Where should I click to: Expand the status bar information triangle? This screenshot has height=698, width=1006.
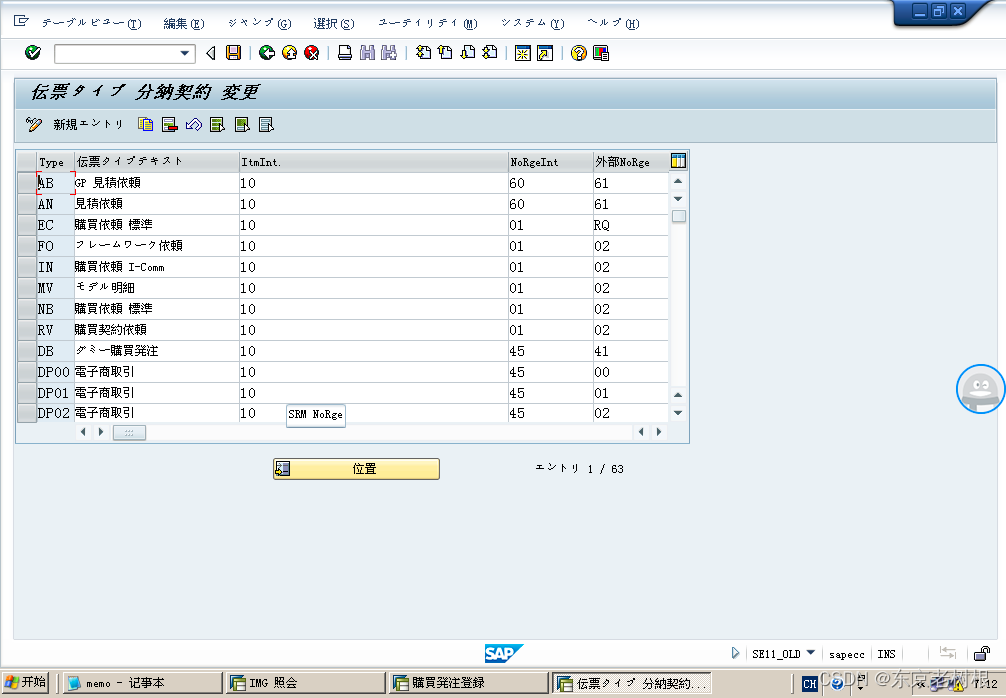[x=735, y=653]
